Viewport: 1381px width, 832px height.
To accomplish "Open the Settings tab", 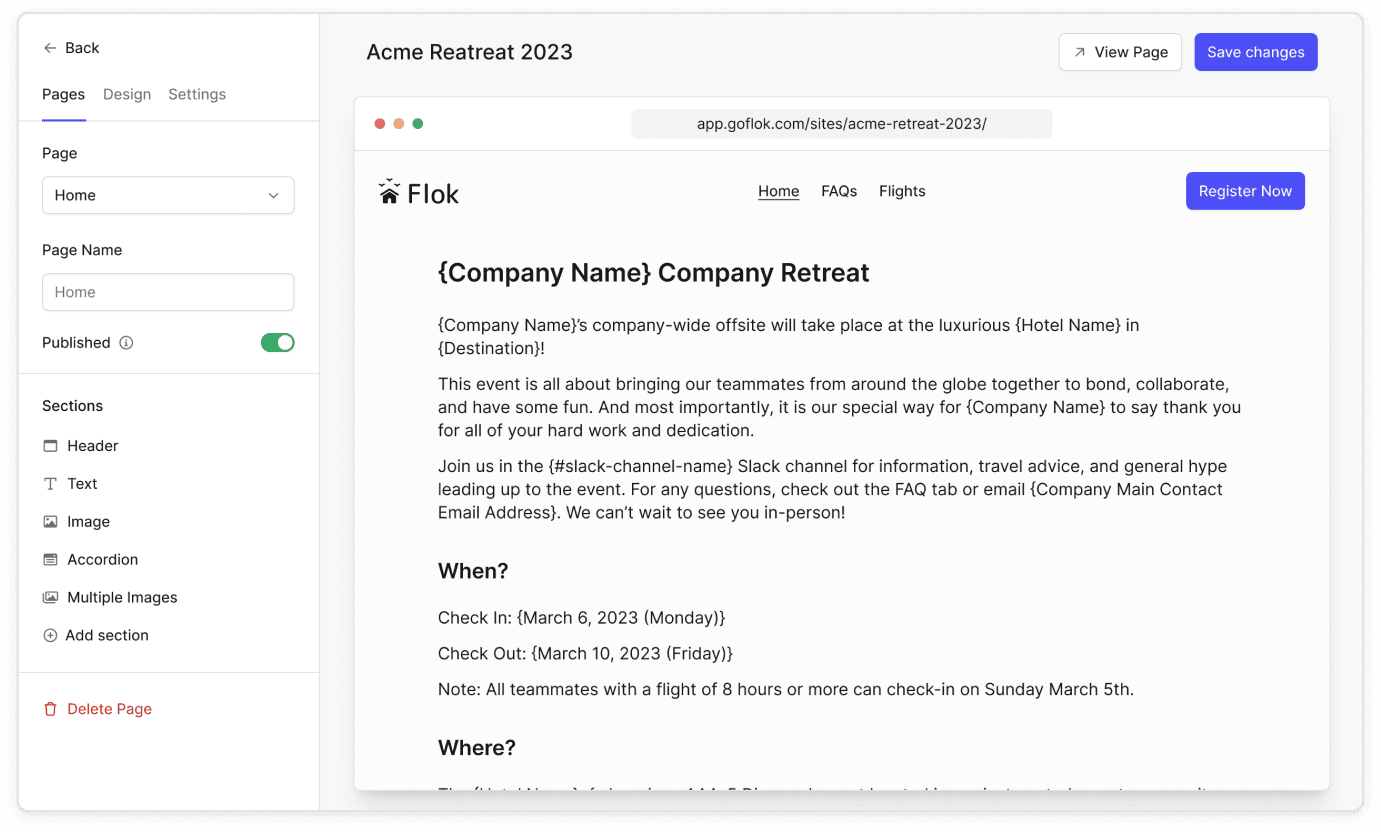I will 197,94.
